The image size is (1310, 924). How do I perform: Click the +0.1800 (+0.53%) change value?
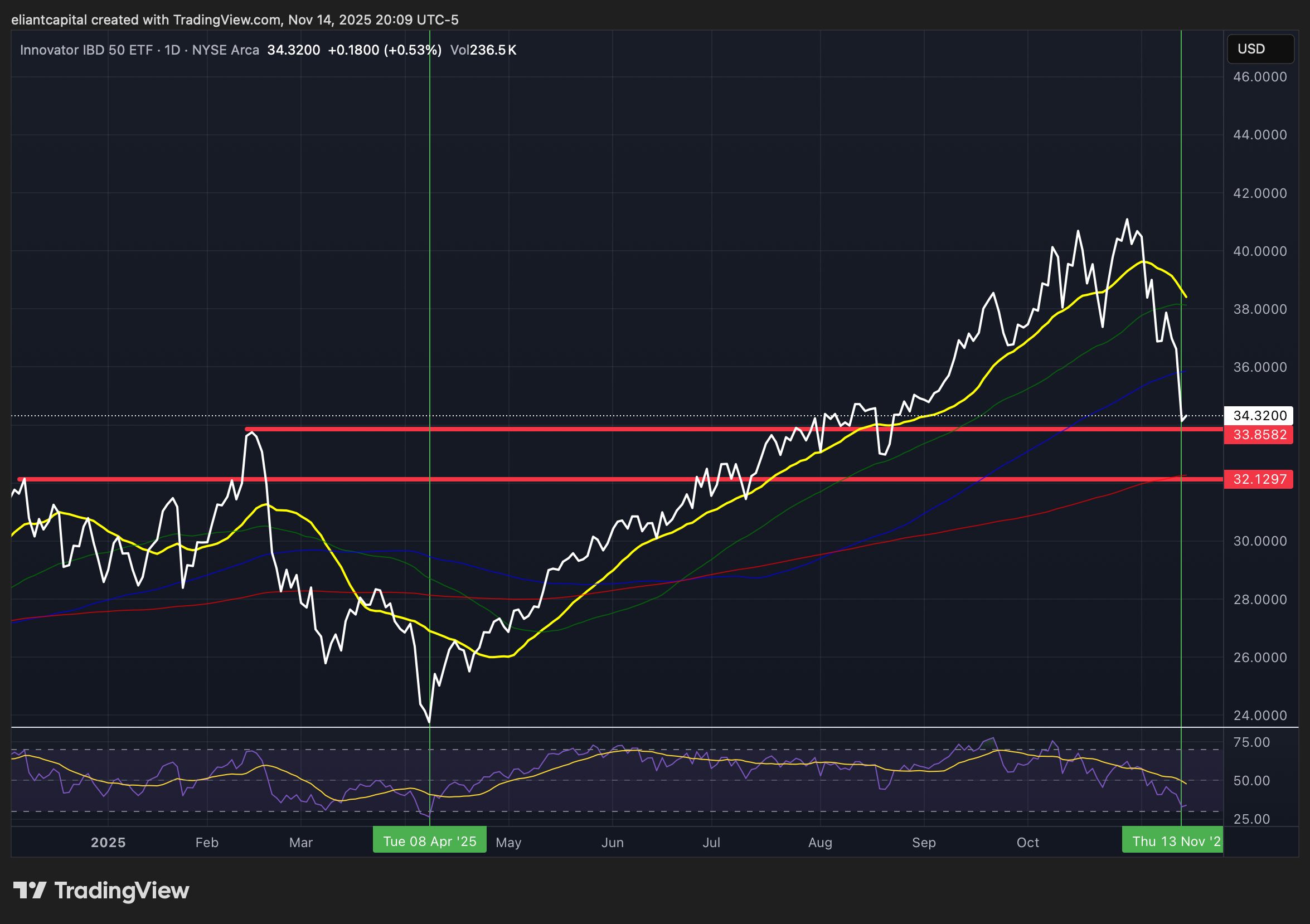point(385,50)
